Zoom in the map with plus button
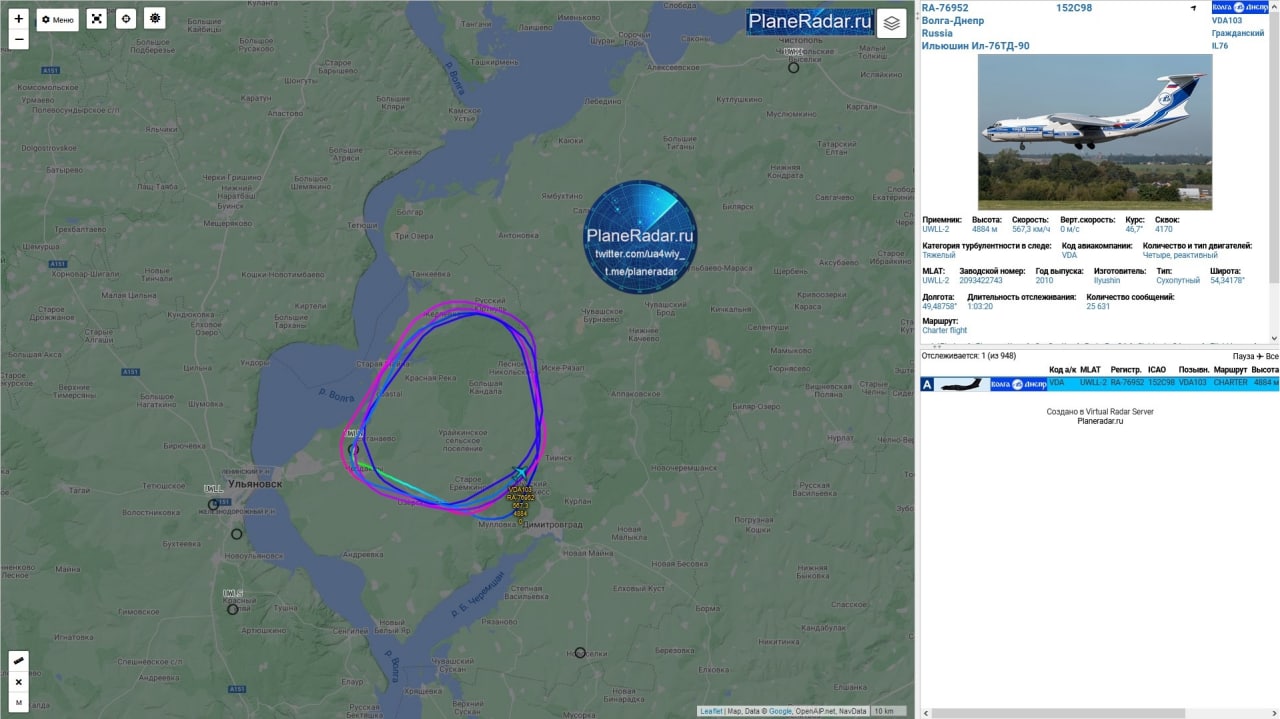 coord(18,19)
